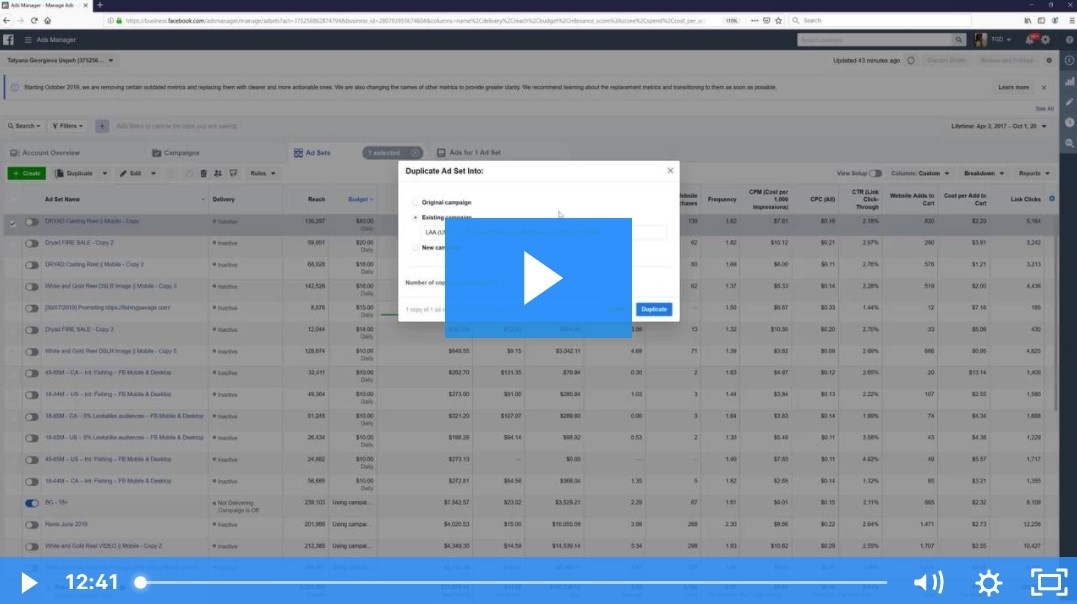Click the add filter plus icon
This screenshot has width=1077, height=604.
(102, 126)
